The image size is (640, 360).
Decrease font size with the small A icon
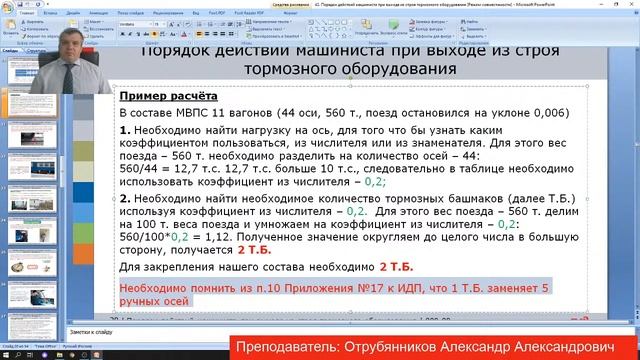179,24
